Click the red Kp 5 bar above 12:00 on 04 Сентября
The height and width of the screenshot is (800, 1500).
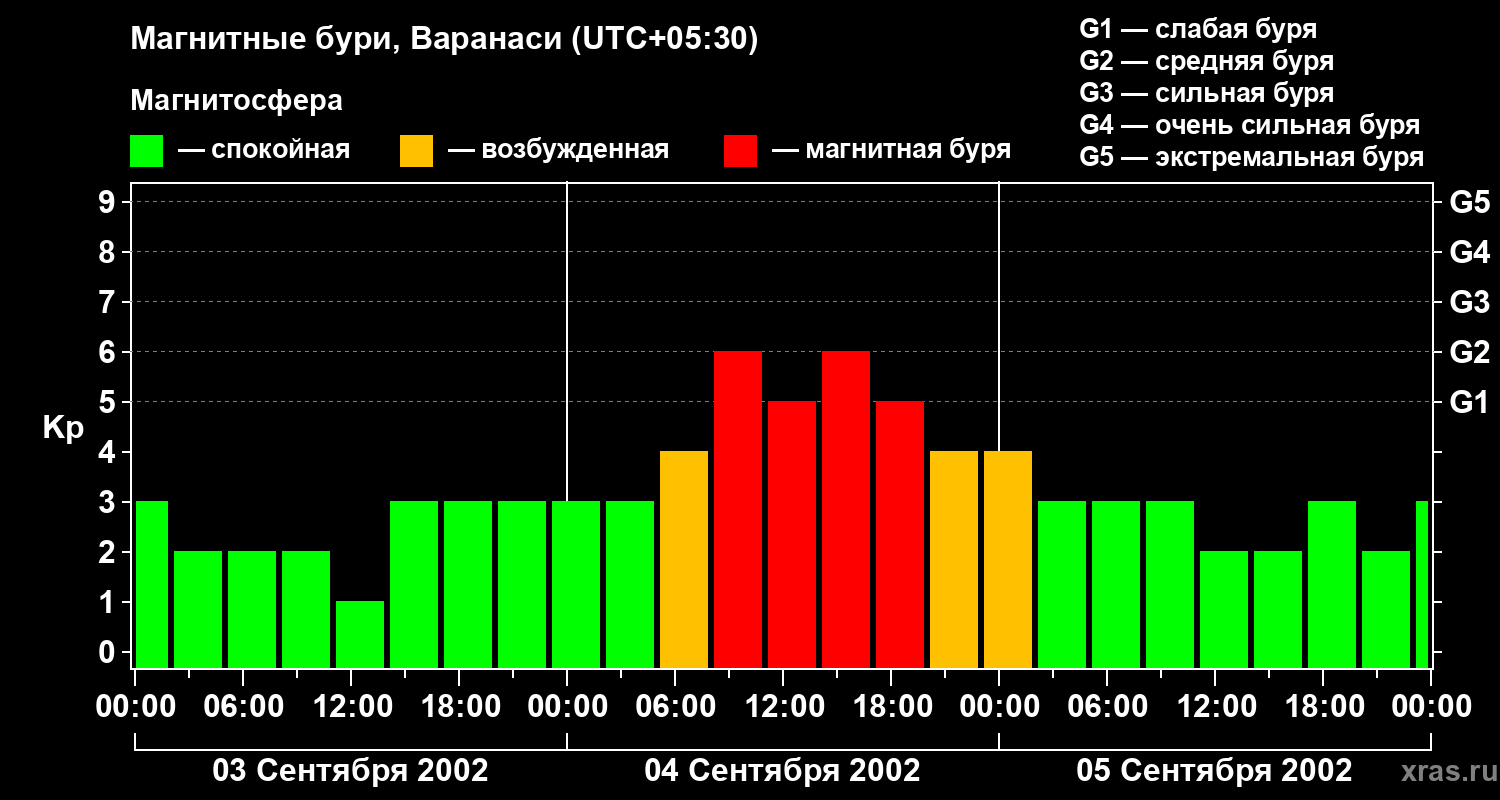coord(792,534)
